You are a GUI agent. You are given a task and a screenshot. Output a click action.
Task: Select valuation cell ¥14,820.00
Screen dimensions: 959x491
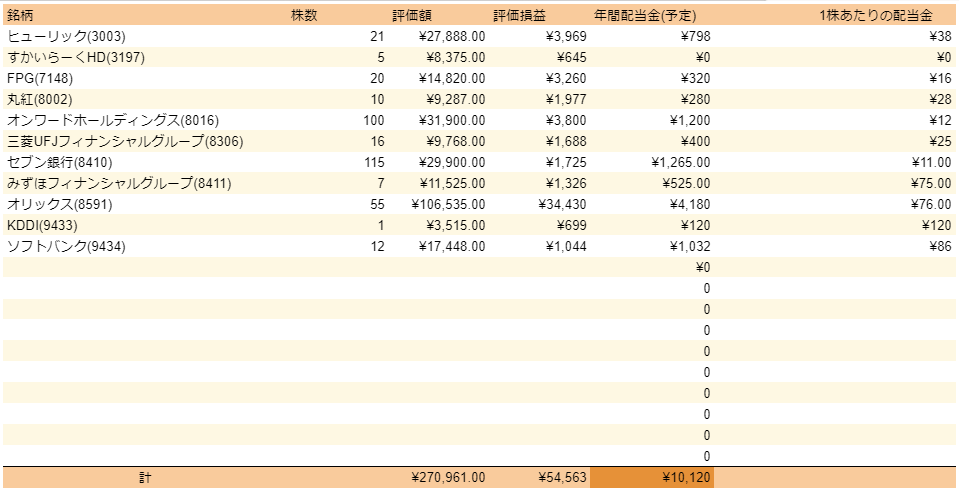(452, 78)
